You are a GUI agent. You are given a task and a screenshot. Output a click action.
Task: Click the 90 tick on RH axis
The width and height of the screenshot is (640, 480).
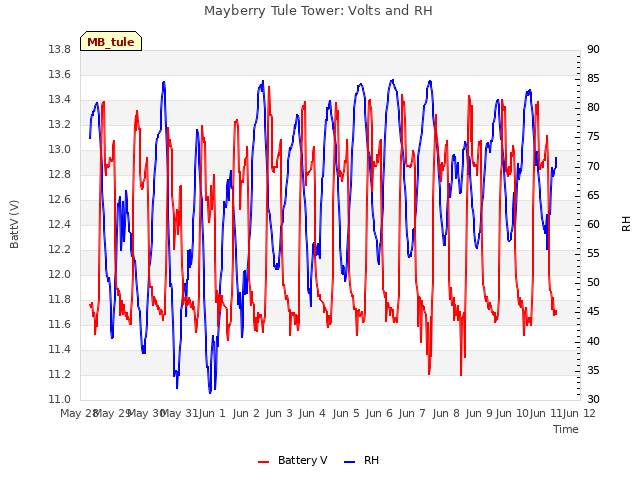[593, 50]
